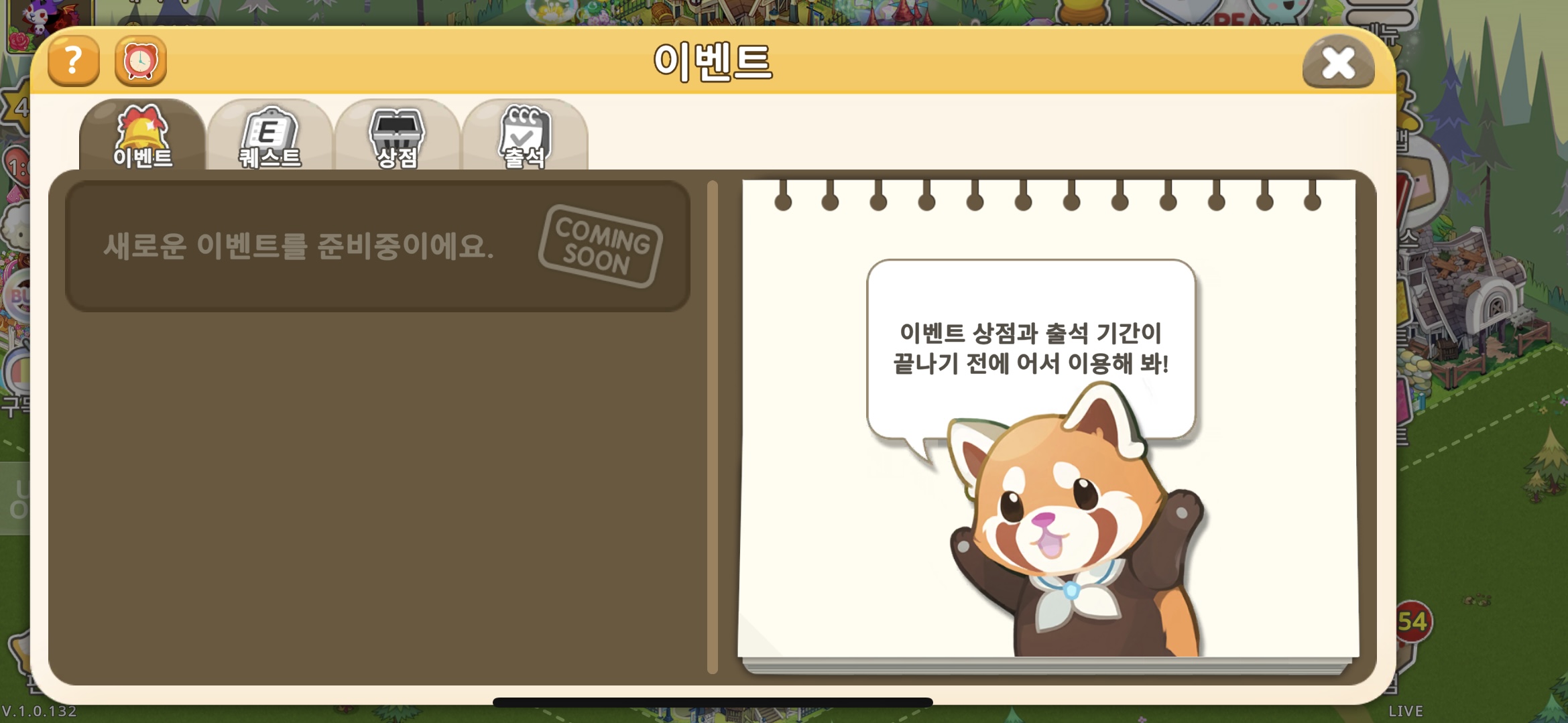
Task: Tap the red 54 badge
Action: coord(1412,622)
